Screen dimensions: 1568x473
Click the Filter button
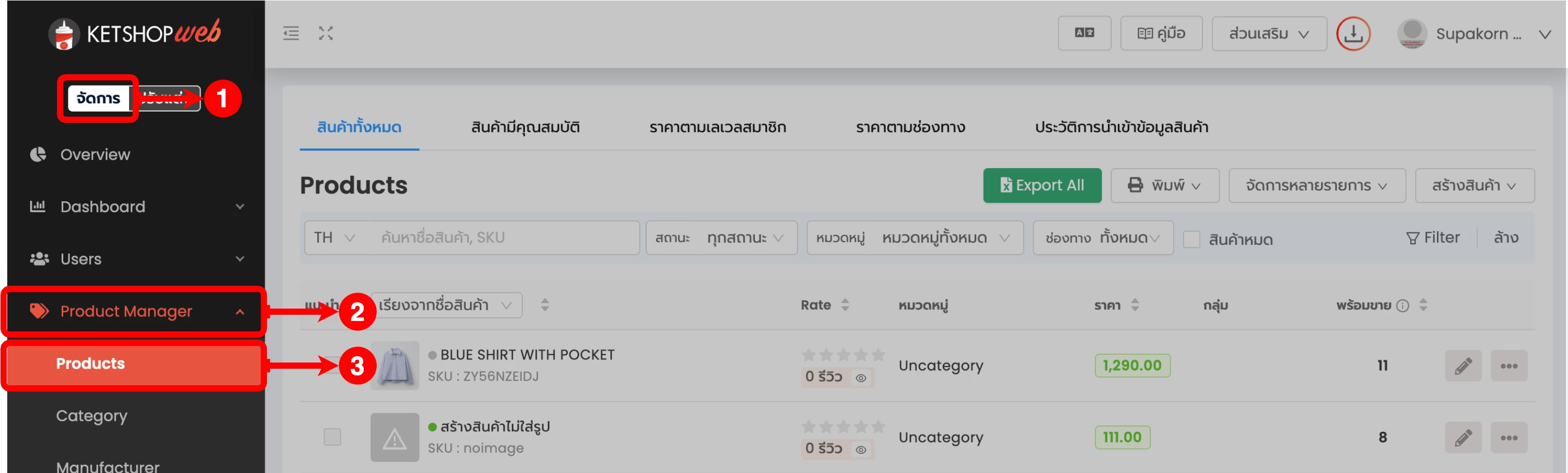[1432, 238]
